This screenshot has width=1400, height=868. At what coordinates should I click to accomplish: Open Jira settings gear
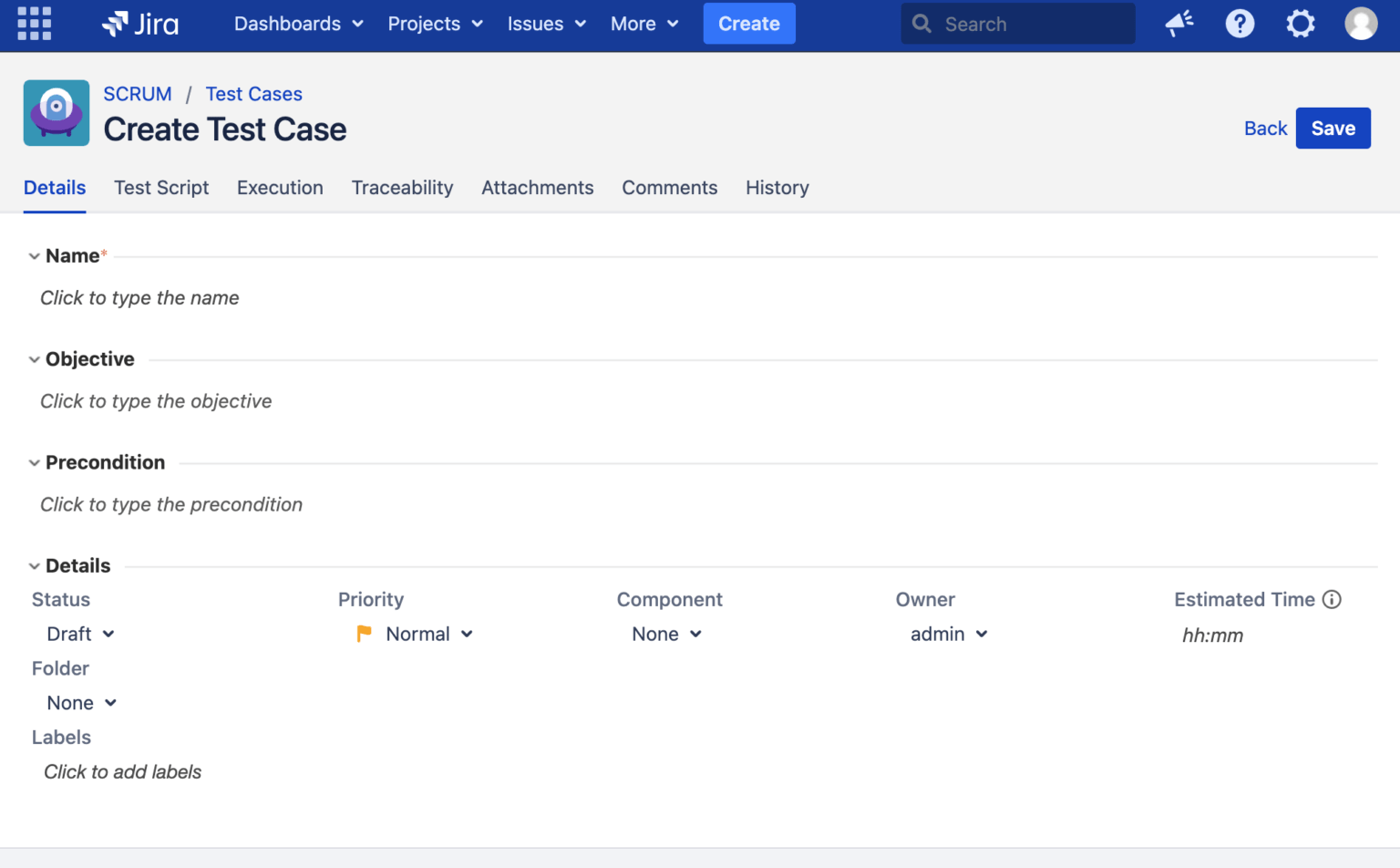pos(1300,24)
